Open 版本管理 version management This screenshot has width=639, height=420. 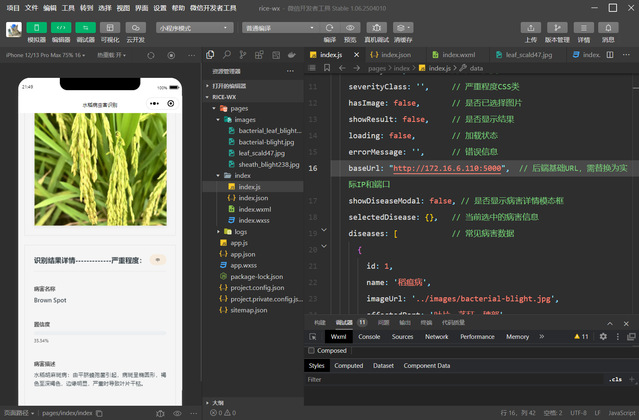[557, 27]
